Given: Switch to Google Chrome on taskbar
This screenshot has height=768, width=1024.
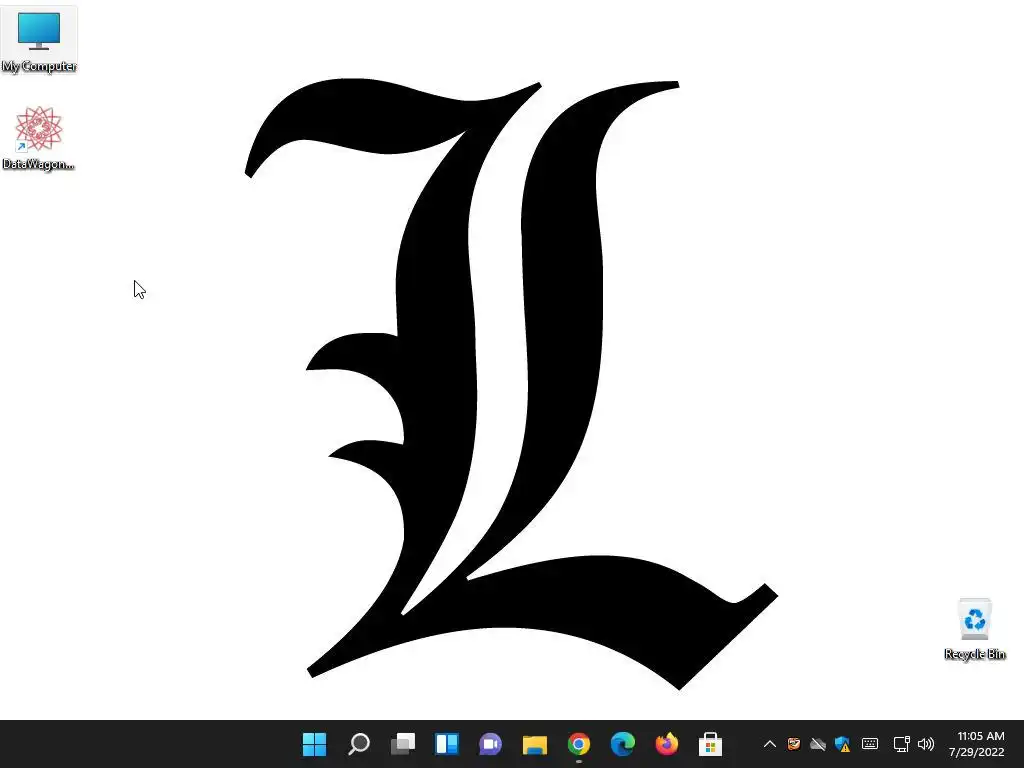Looking at the screenshot, I should coord(579,744).
